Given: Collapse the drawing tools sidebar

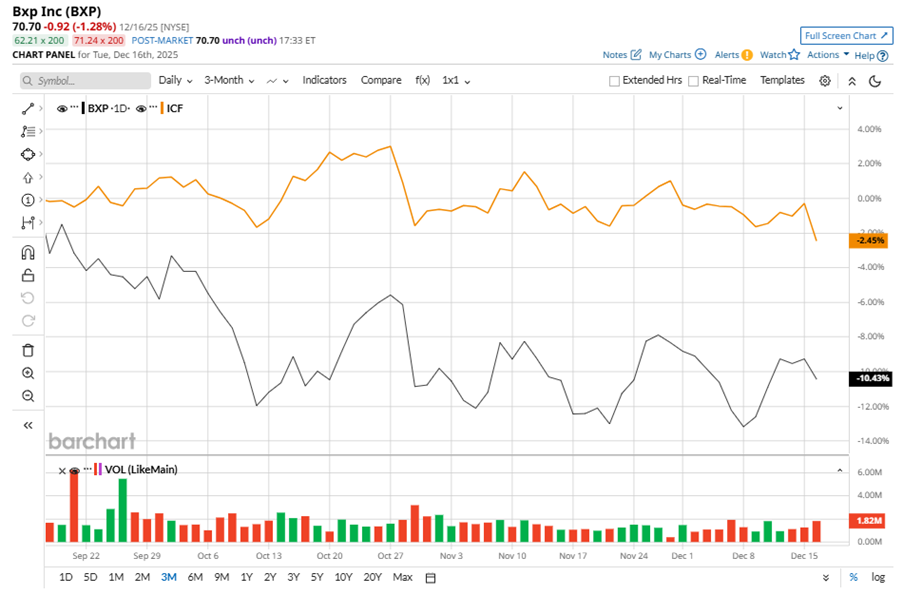Looking at the screenshot, I should coord(28,426).
